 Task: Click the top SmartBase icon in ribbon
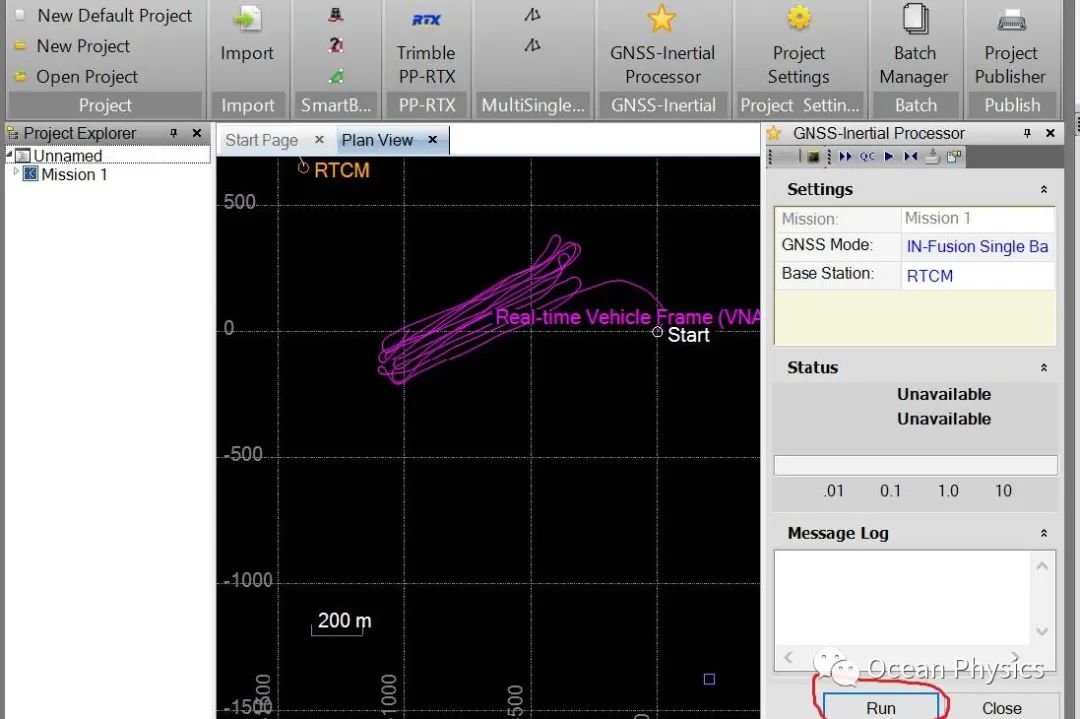pyautogui.click(x=337, y=16)
